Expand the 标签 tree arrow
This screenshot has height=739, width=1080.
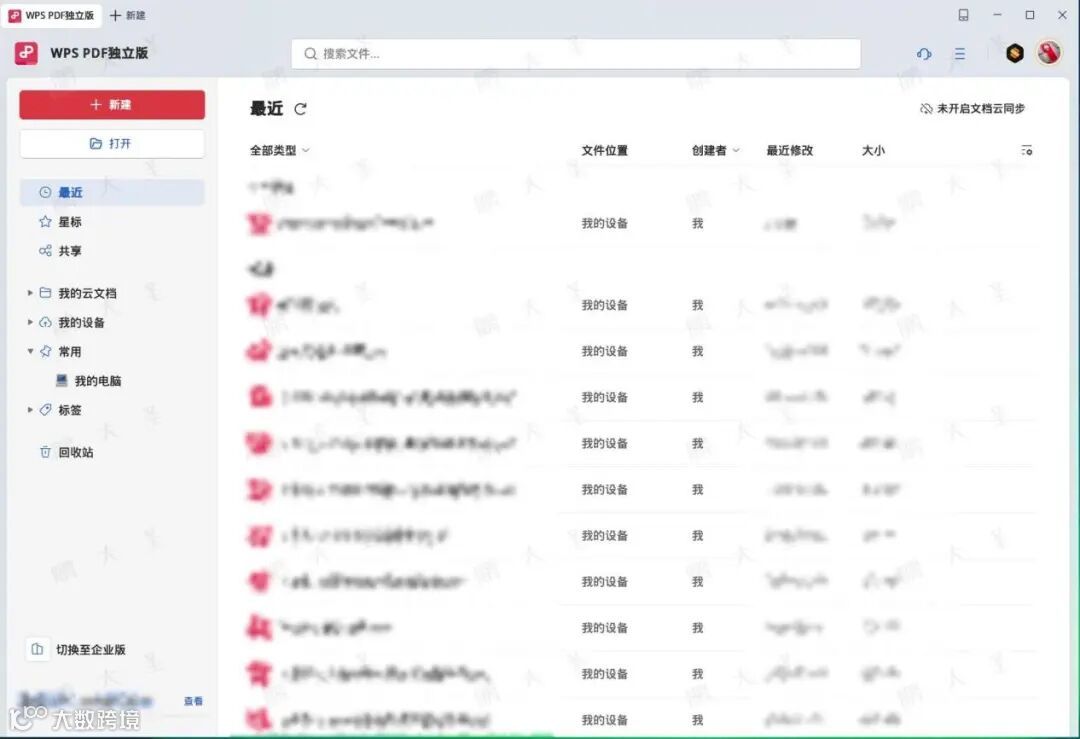click(30, 409)
